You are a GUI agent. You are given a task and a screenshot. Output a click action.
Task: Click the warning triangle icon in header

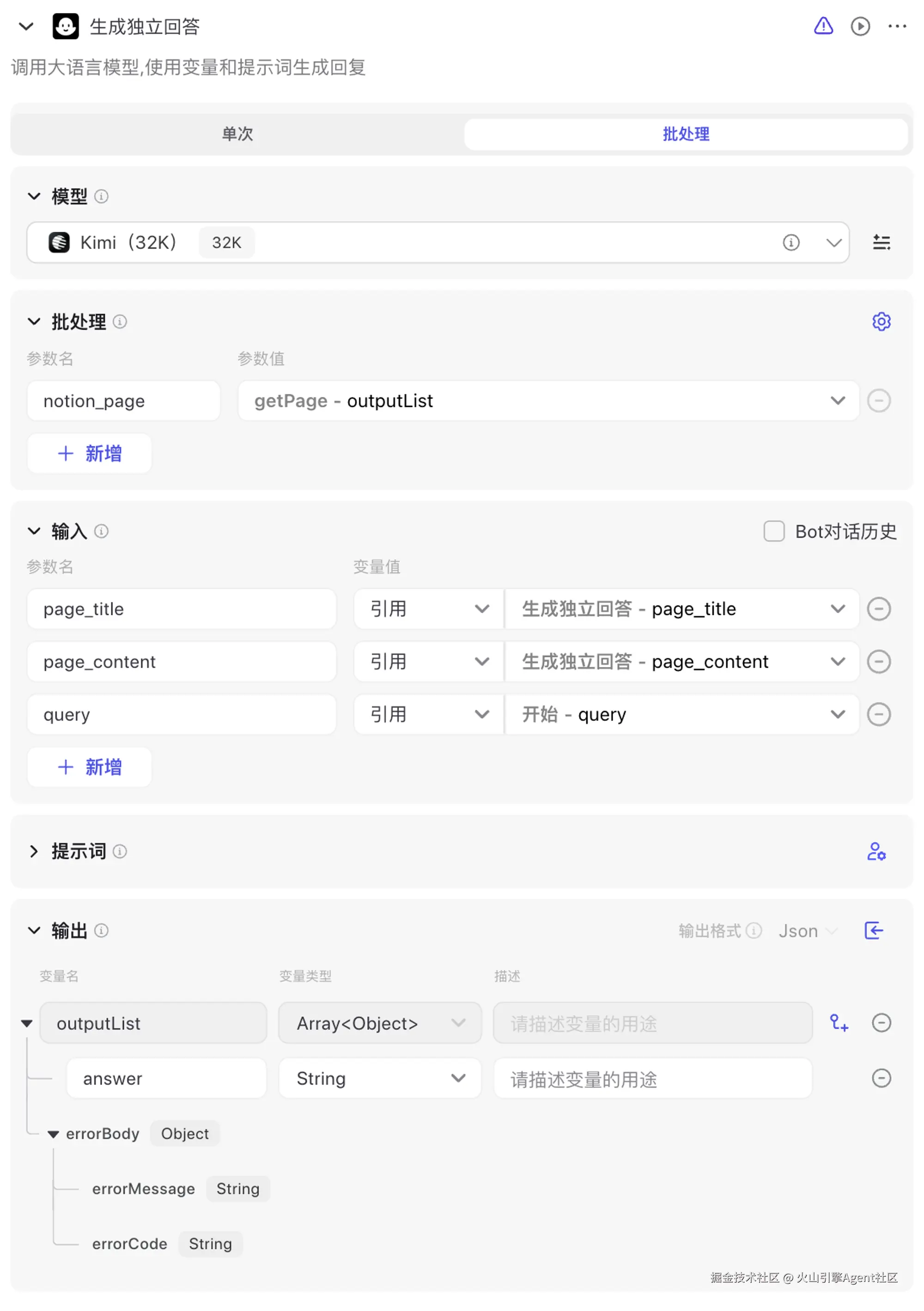[823, 26]
